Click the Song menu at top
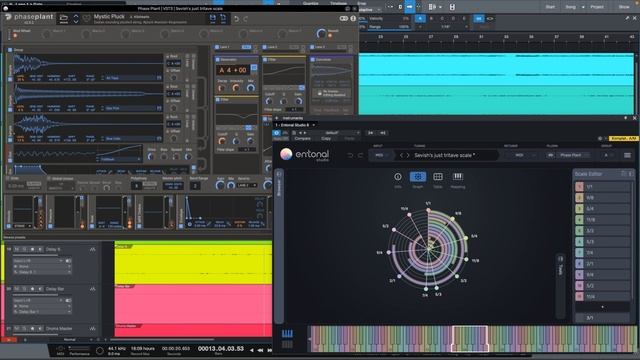 click(x=570, y=7)
